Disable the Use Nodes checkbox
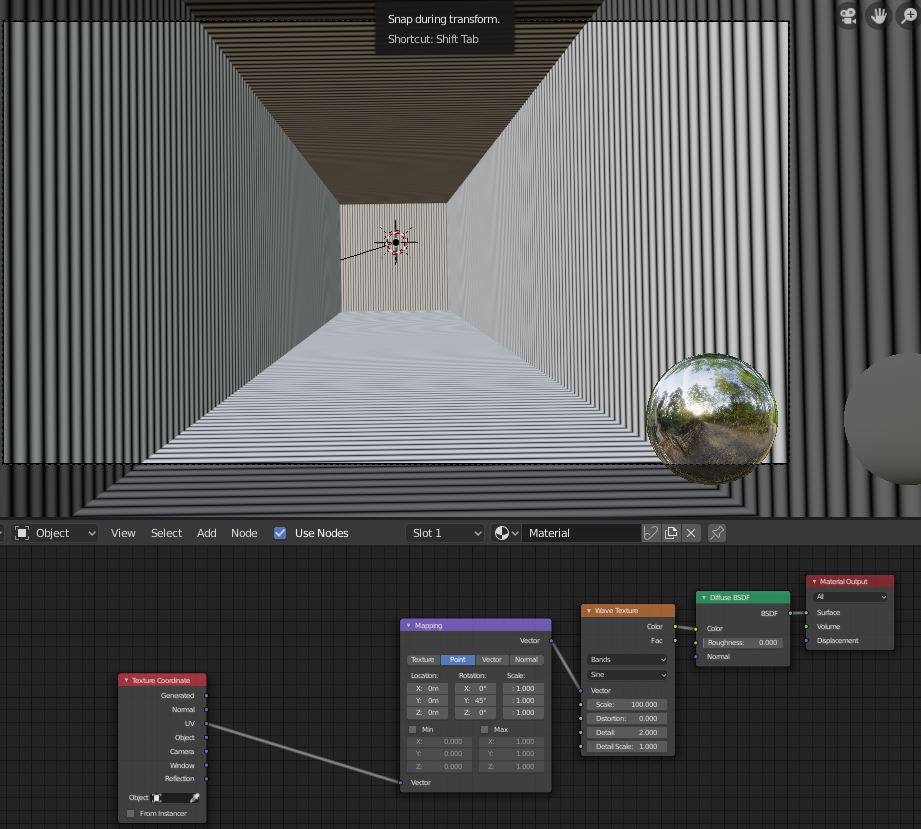The image size is (921, 829). (x=280, y=532)
